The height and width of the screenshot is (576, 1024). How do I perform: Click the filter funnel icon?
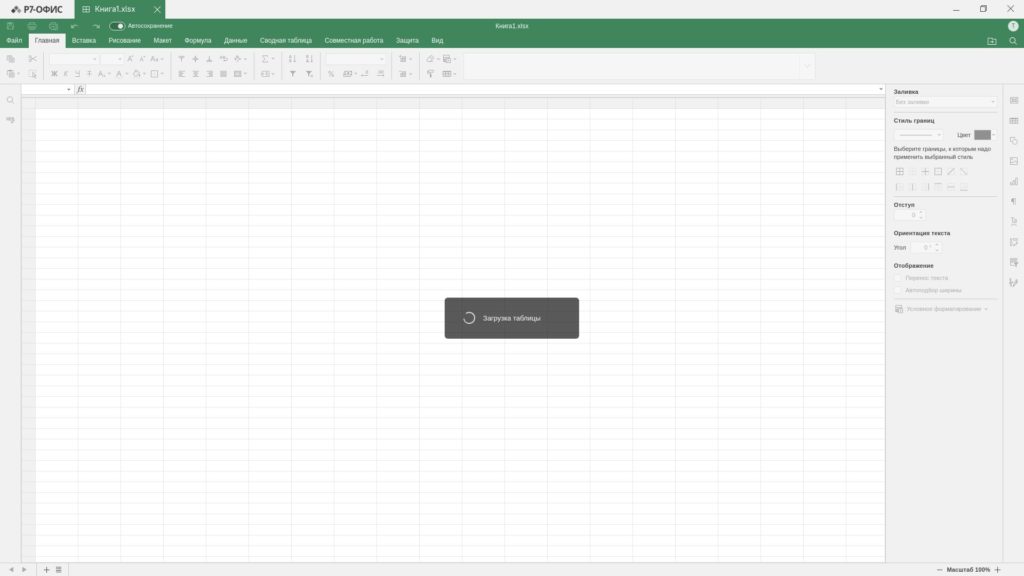293,74
